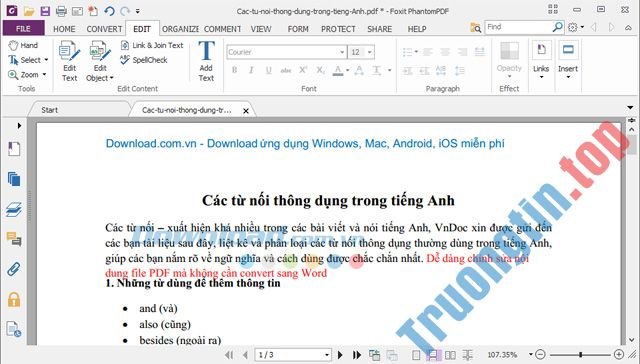The image size is (640, 364).
Task: Open the Digital Signatures panel icon
Action: [13, 330]
